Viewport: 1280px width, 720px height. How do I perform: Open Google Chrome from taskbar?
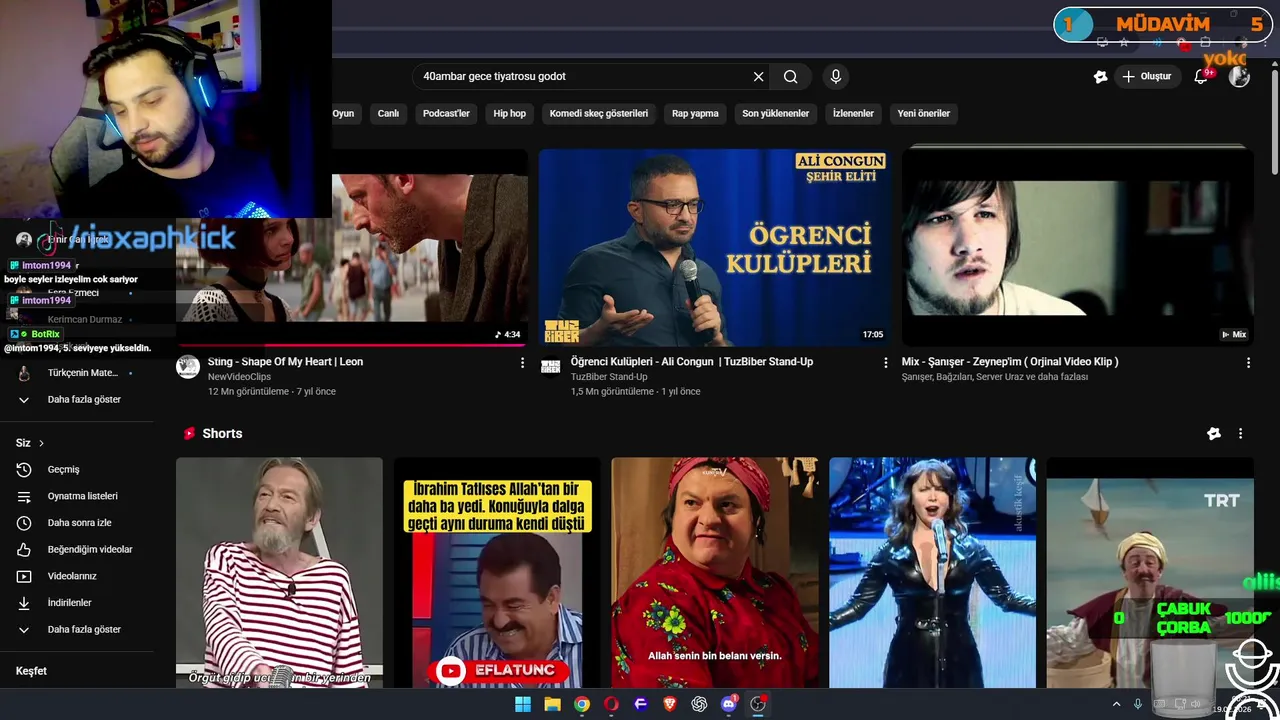click(582, 704)
